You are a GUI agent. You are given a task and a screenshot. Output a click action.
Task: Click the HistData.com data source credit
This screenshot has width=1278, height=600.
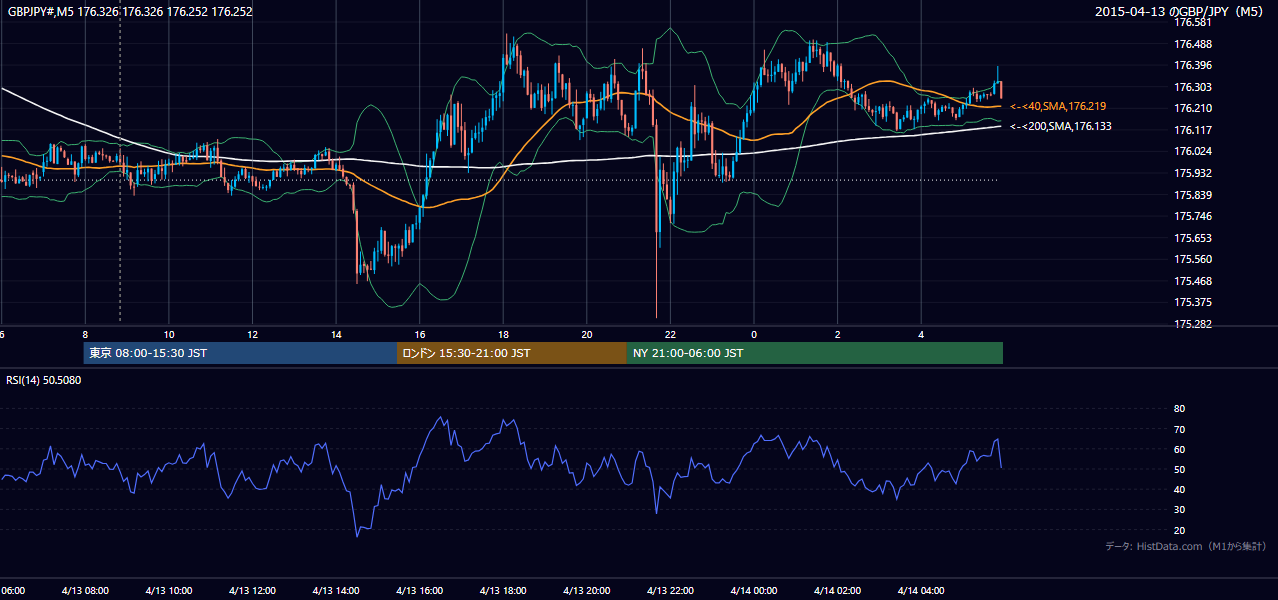point(1186,546)
